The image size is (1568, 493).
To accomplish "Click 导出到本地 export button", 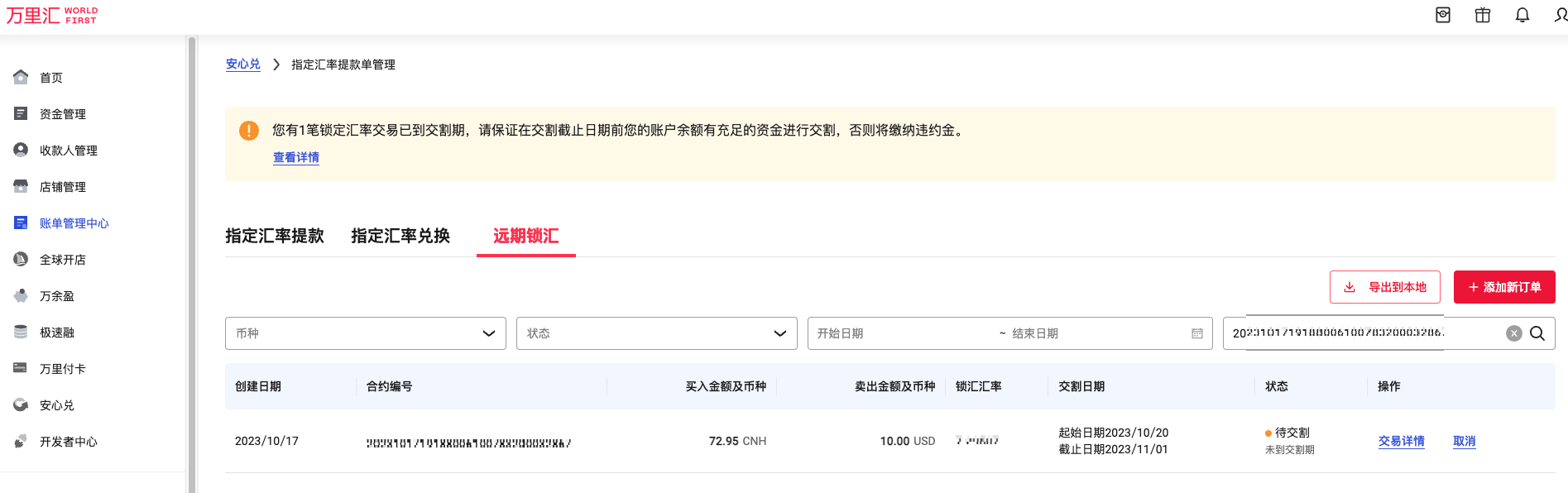I will pyautogui.click(x=1384, y=287).
